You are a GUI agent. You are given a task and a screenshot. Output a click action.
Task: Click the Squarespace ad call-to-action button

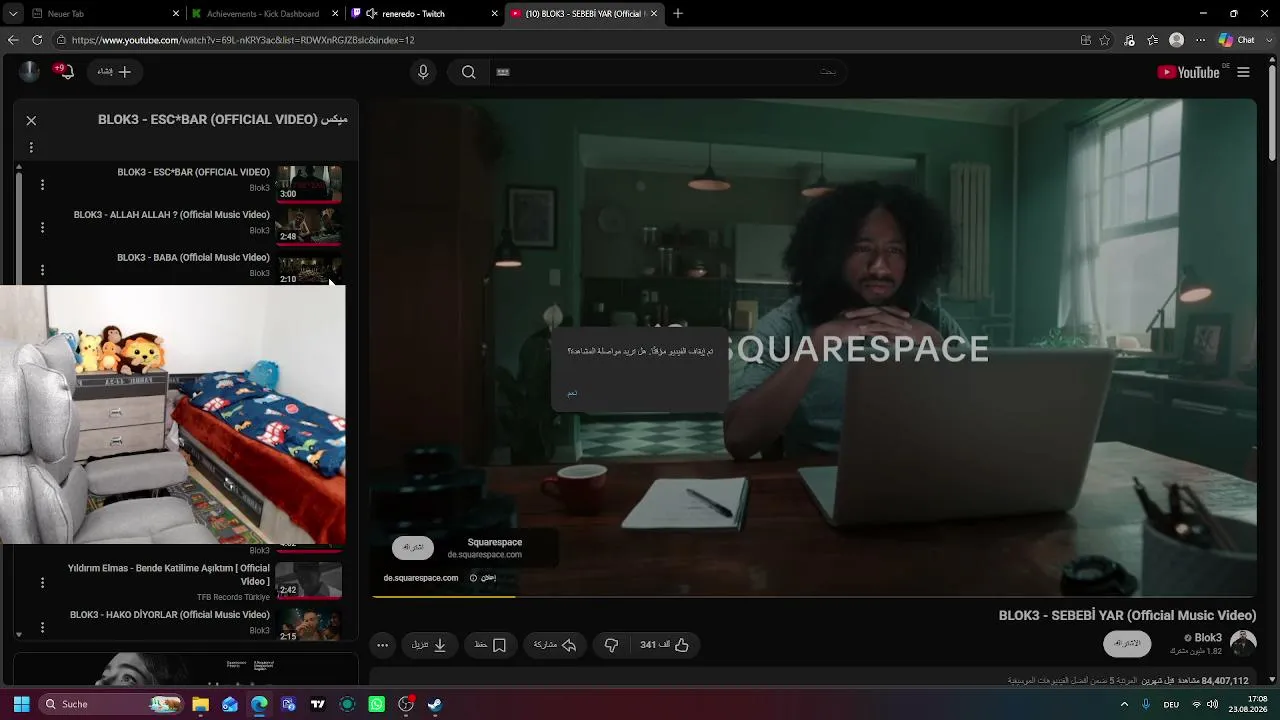coord(413,548)
